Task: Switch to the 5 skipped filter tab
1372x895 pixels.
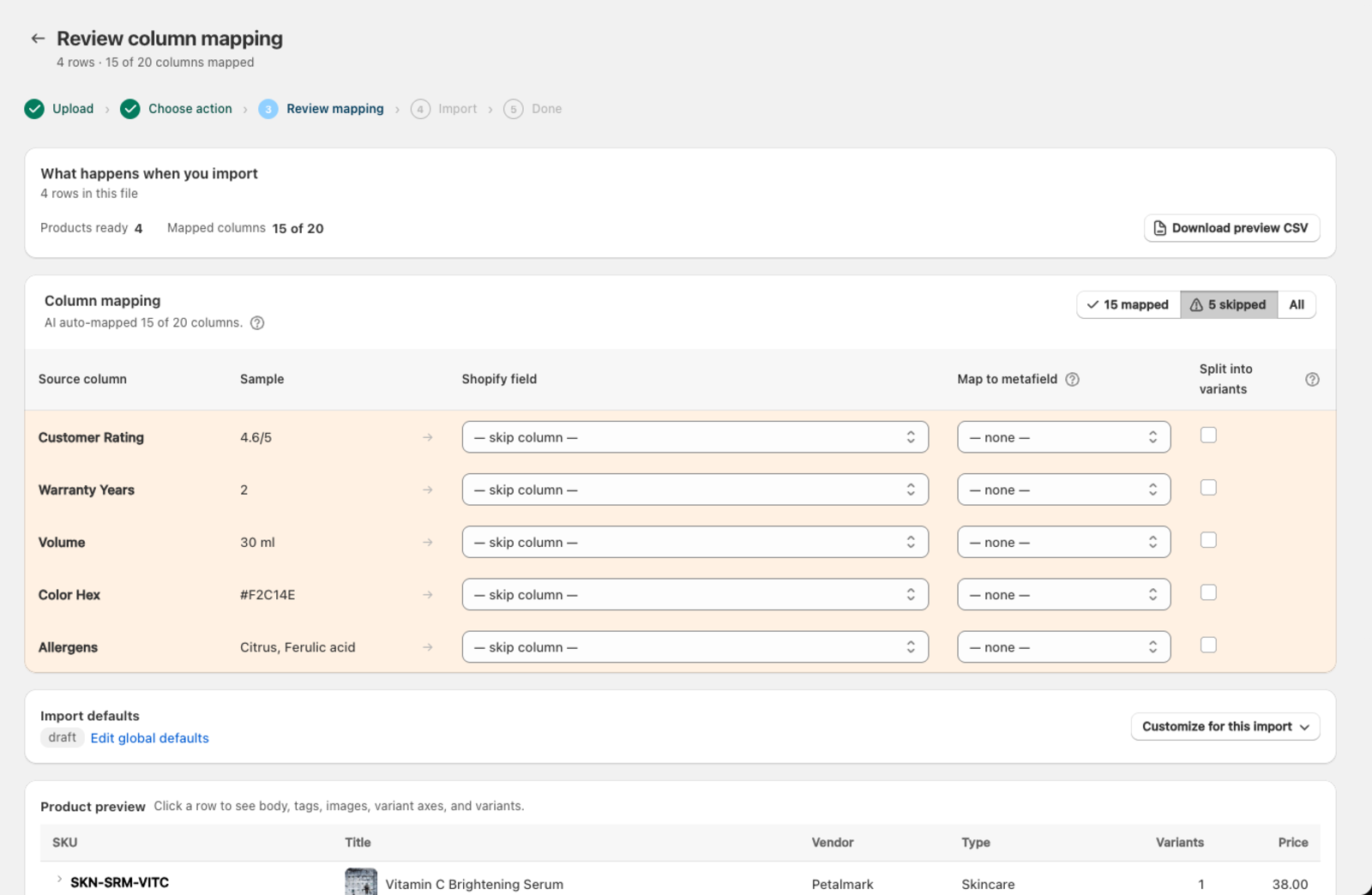Action: [x=1229, y=304]
